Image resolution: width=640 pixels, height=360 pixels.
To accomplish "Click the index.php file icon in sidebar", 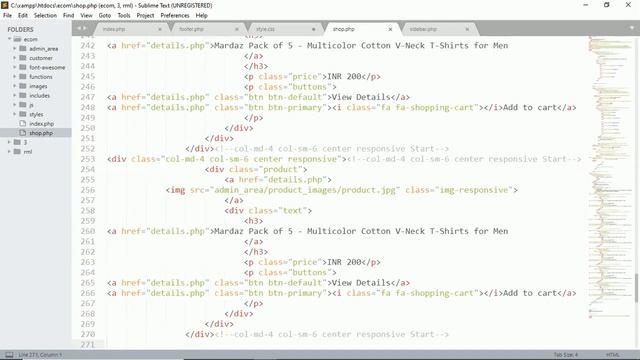I will [x=23, y=123].
